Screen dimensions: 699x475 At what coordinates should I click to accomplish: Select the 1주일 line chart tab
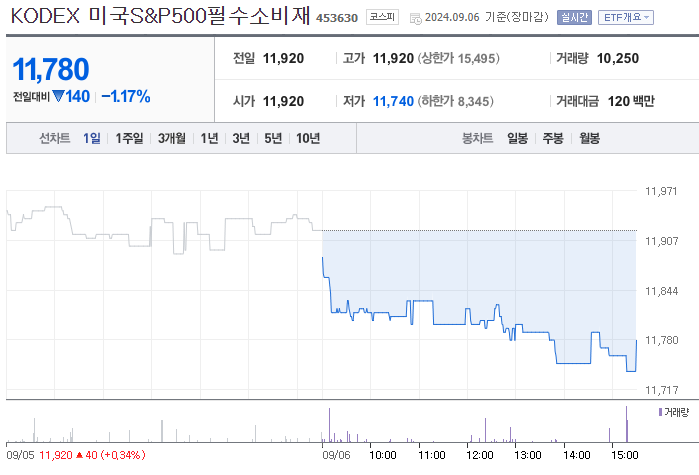(x=129, y=138)
